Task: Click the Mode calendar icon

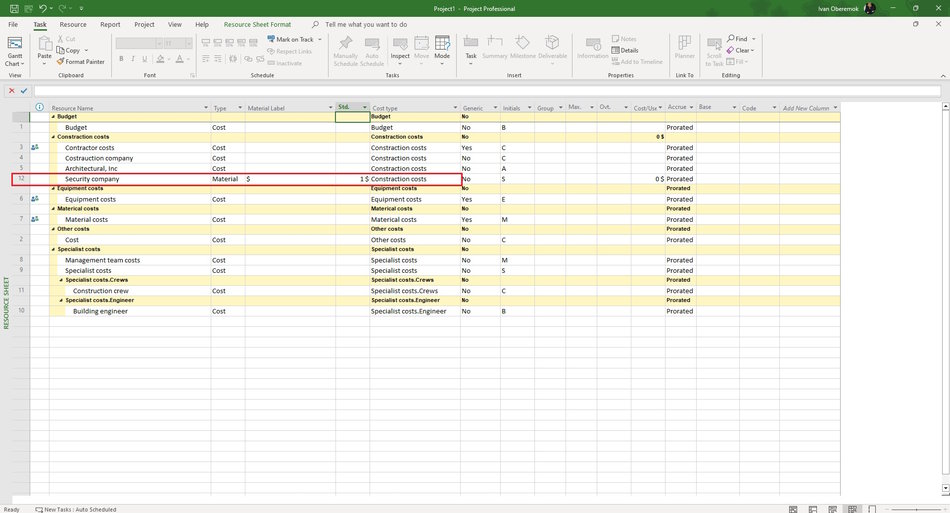Action: click(x=442, y=43)
